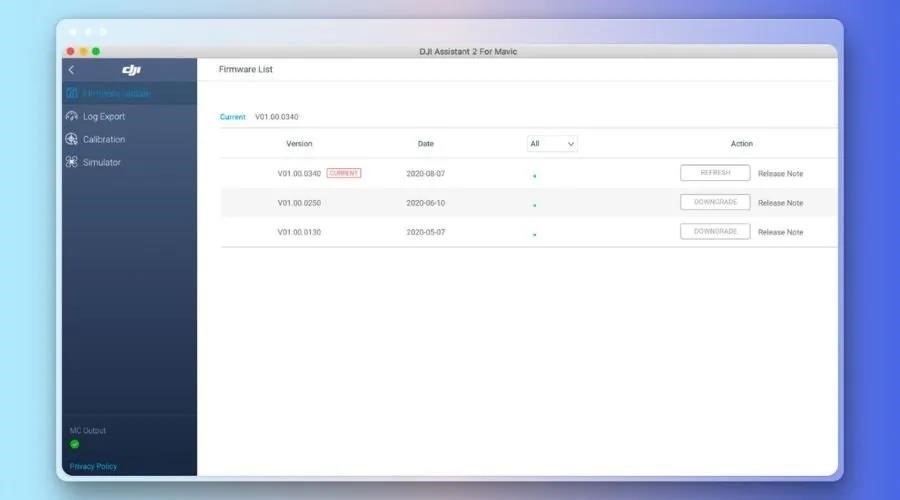Click the DJI logo
This screenshot has width=900, height=500.
click(x=131, y=70)
